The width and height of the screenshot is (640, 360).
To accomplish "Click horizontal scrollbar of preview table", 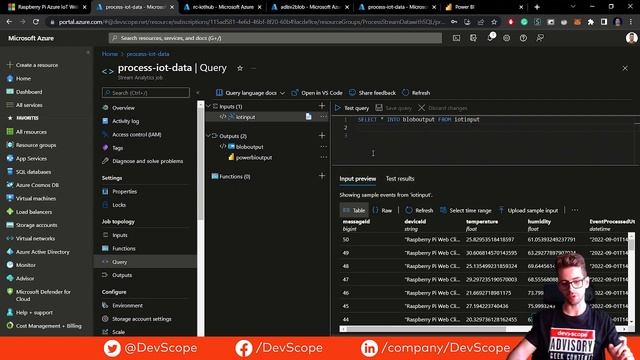I will tap(424, 329).
